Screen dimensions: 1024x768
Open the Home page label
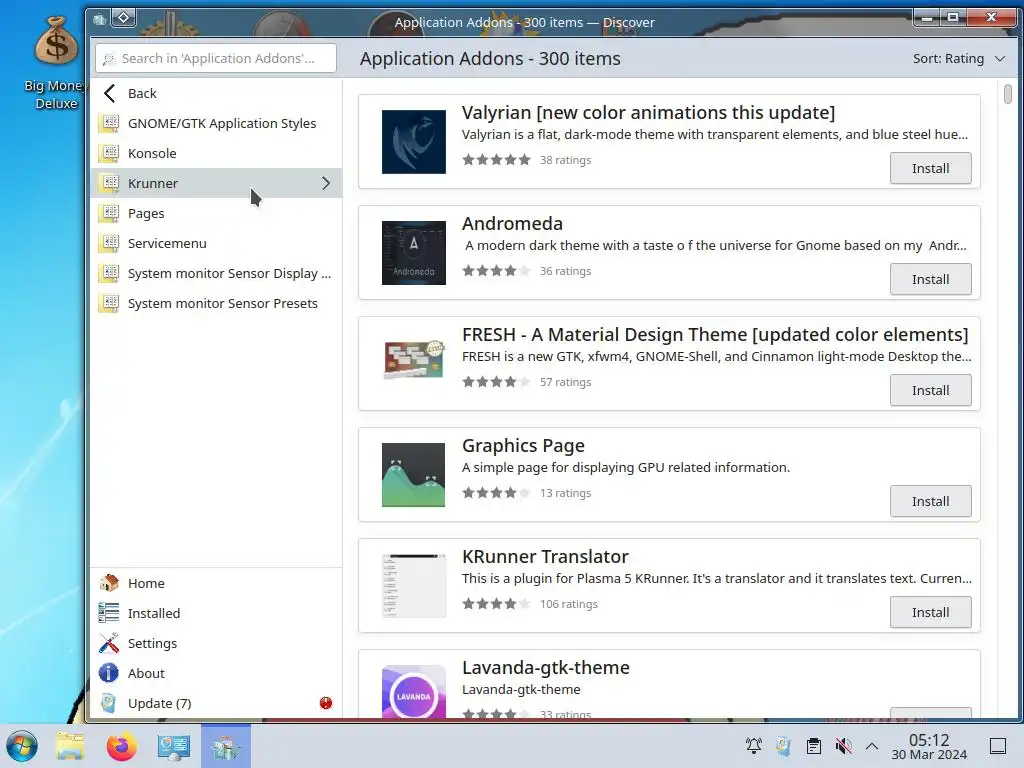coord(146,583)
